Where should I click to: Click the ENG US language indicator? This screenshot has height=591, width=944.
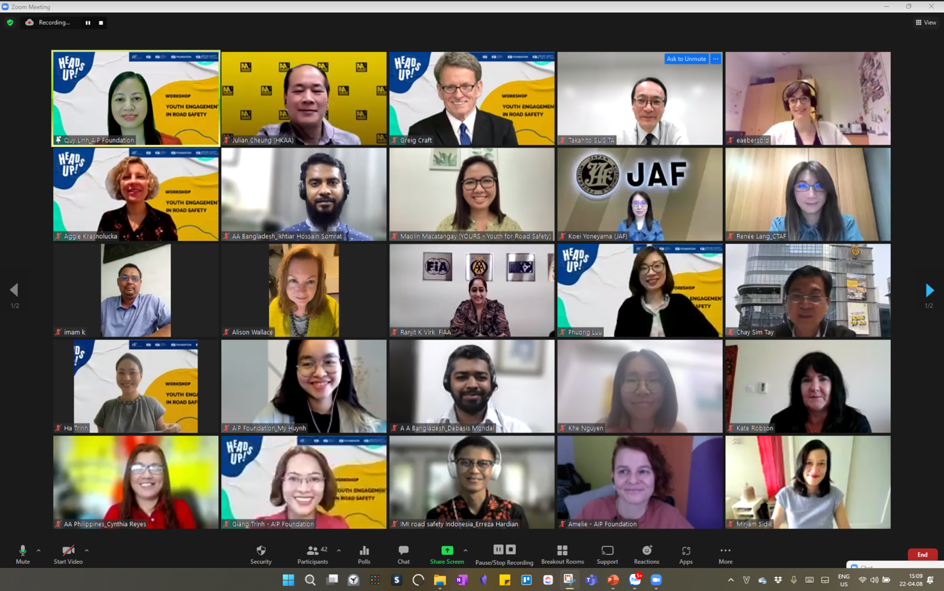[x=844, y=580]
